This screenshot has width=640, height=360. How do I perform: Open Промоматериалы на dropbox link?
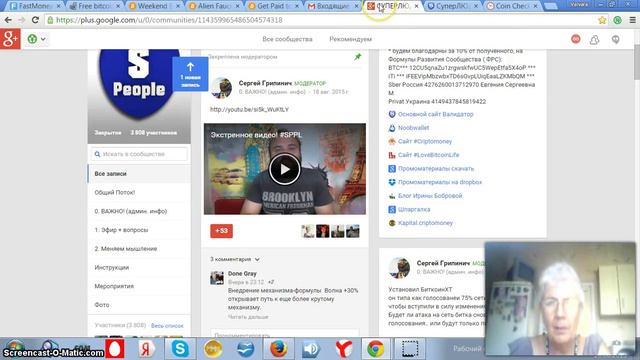click(x=440, y=182)
